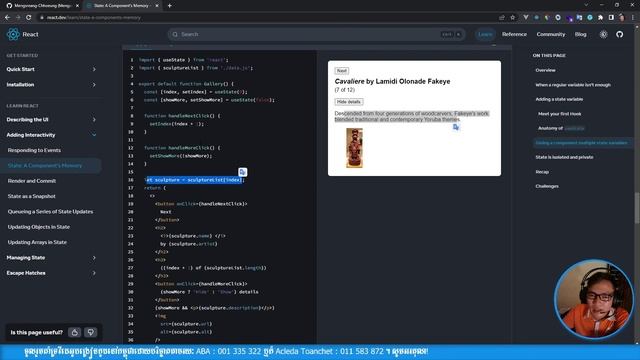Open State as a Snapshot link

pyautogui.click(x=31, y=196)
